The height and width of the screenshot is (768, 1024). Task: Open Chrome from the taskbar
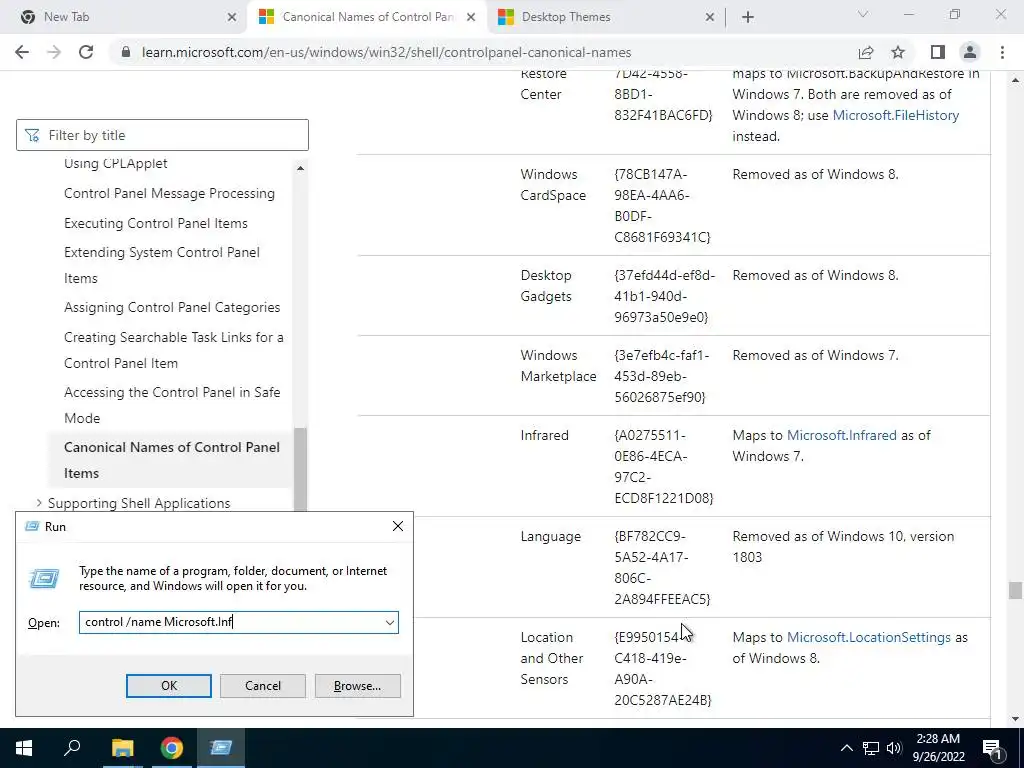pyautogui.click(x=172, y=748)
